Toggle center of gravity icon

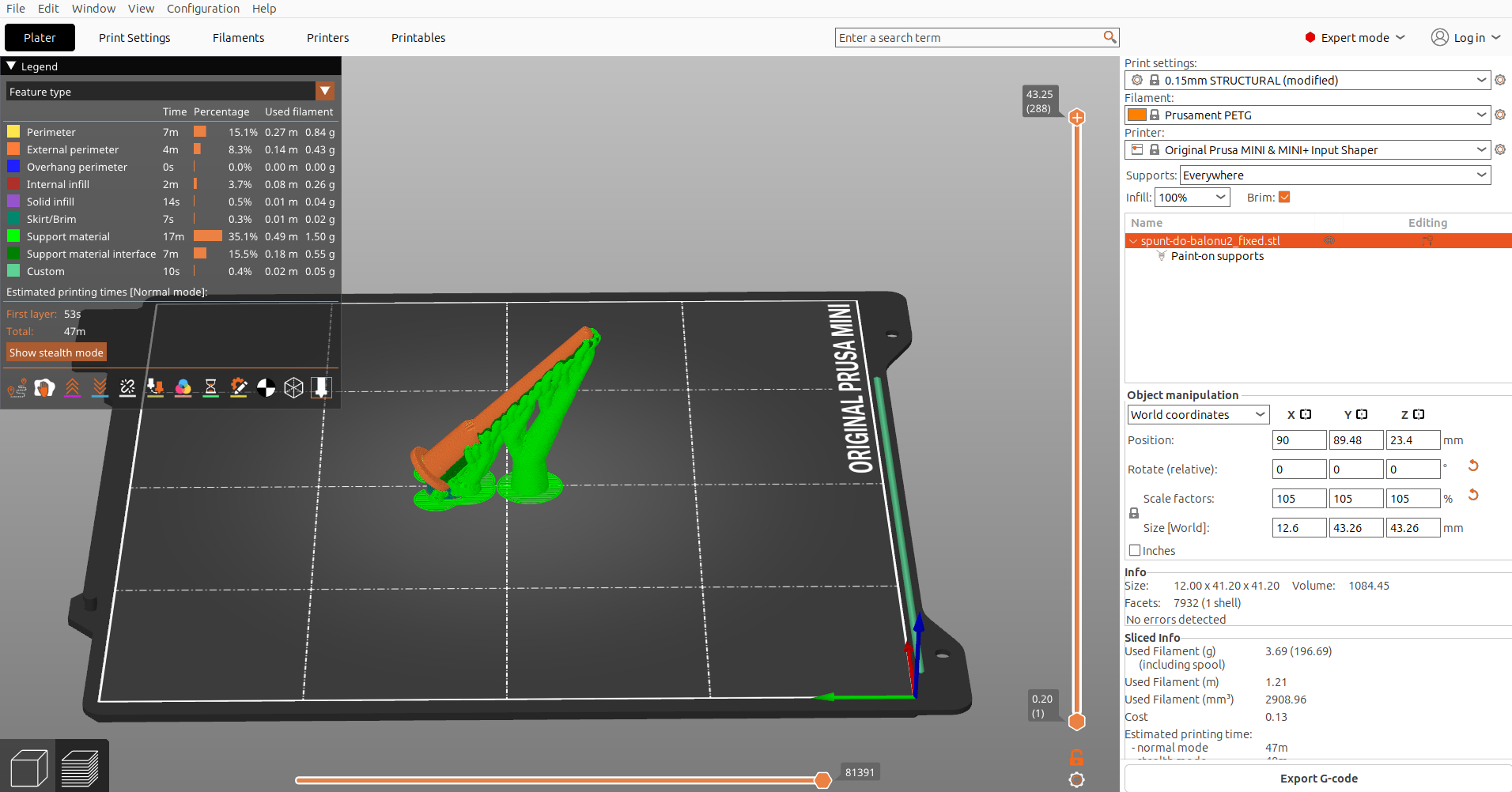coord(266,387)
